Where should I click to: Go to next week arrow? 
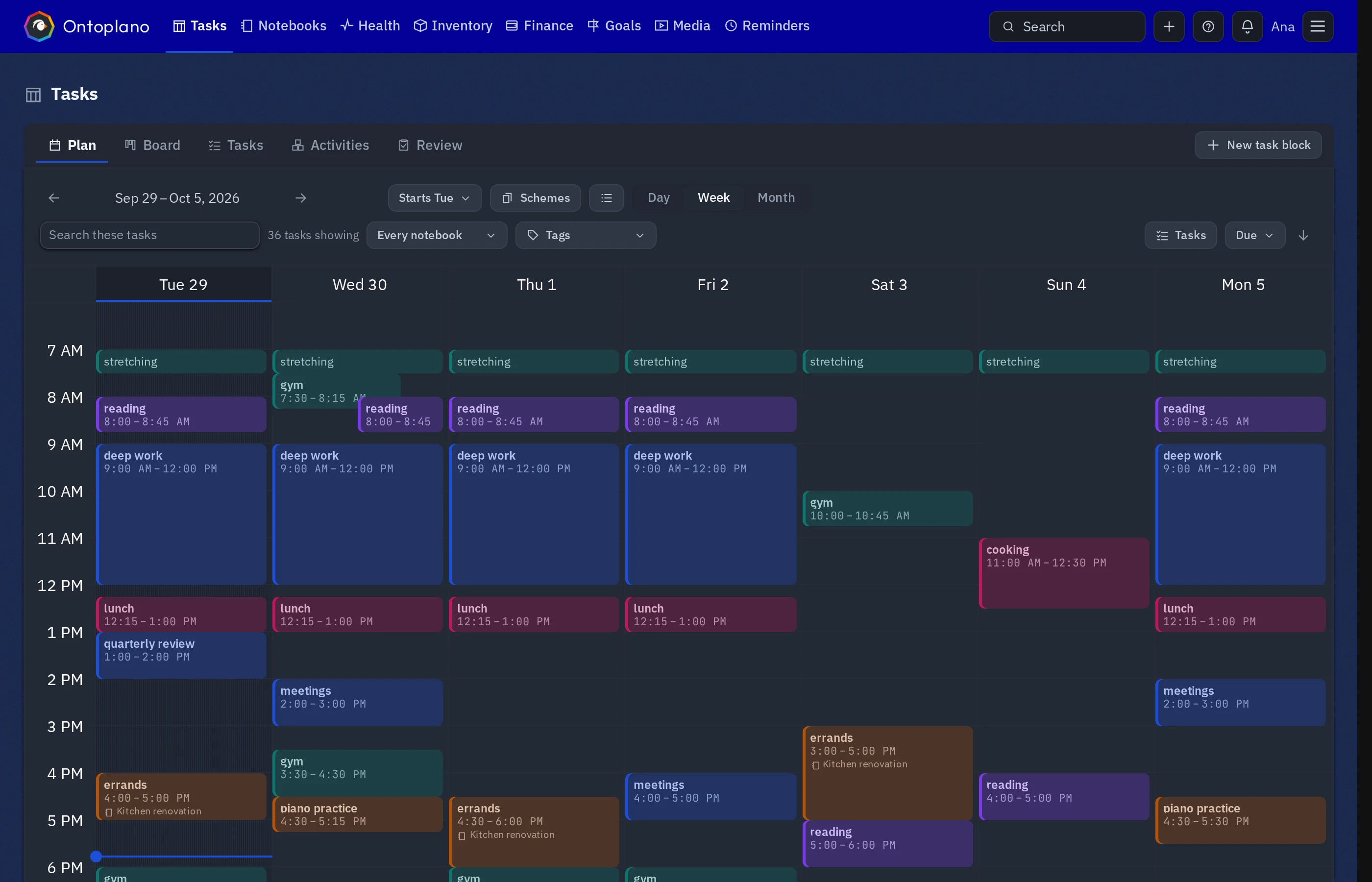point(301,198)
